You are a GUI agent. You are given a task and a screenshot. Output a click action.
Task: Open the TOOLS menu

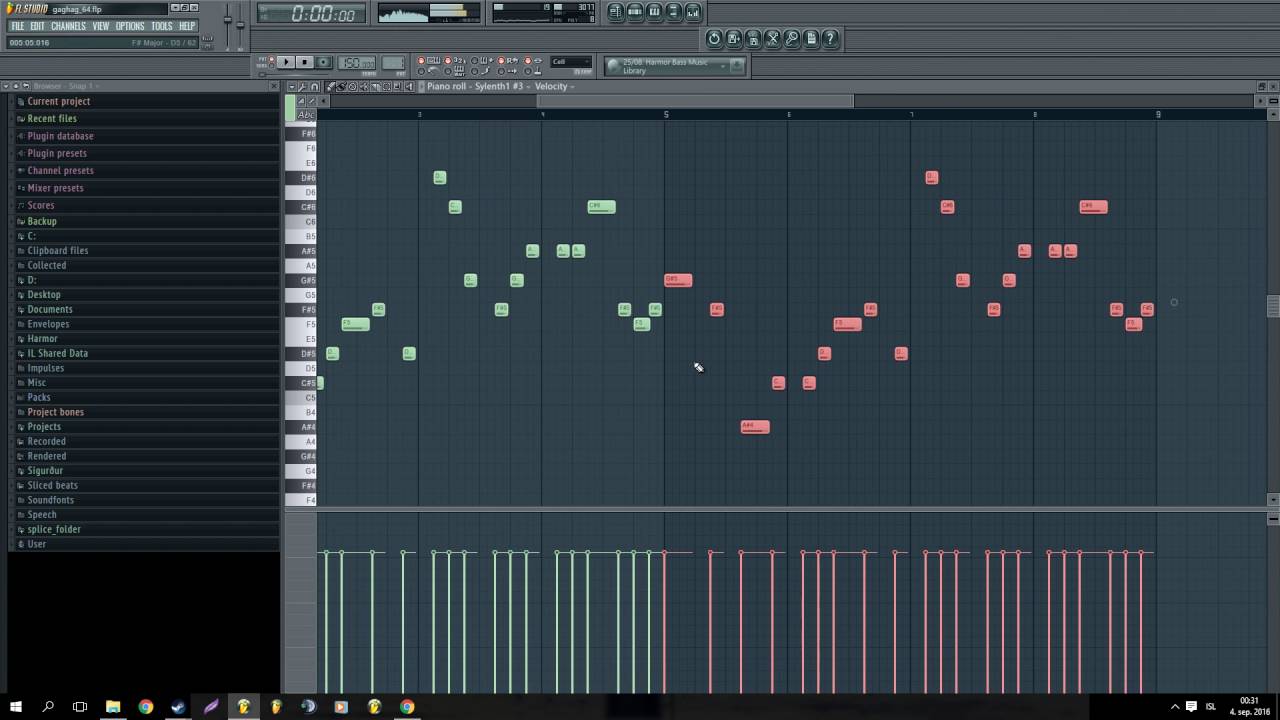coord(162,26)
